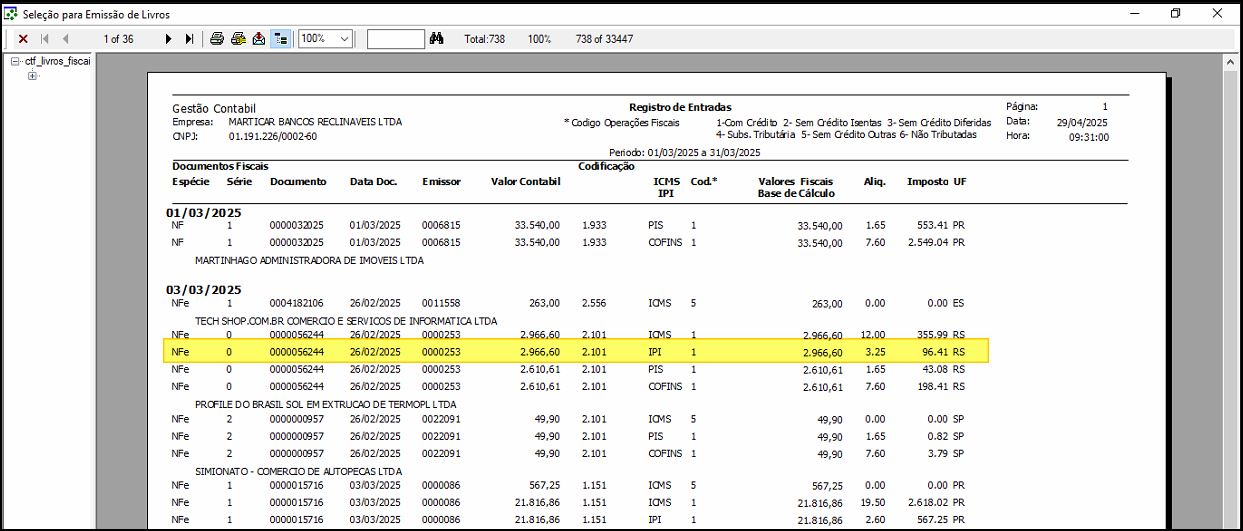Click scrollbar up arrow of report
This screenshot has width=1243, height=531.
coord(1231,63)
